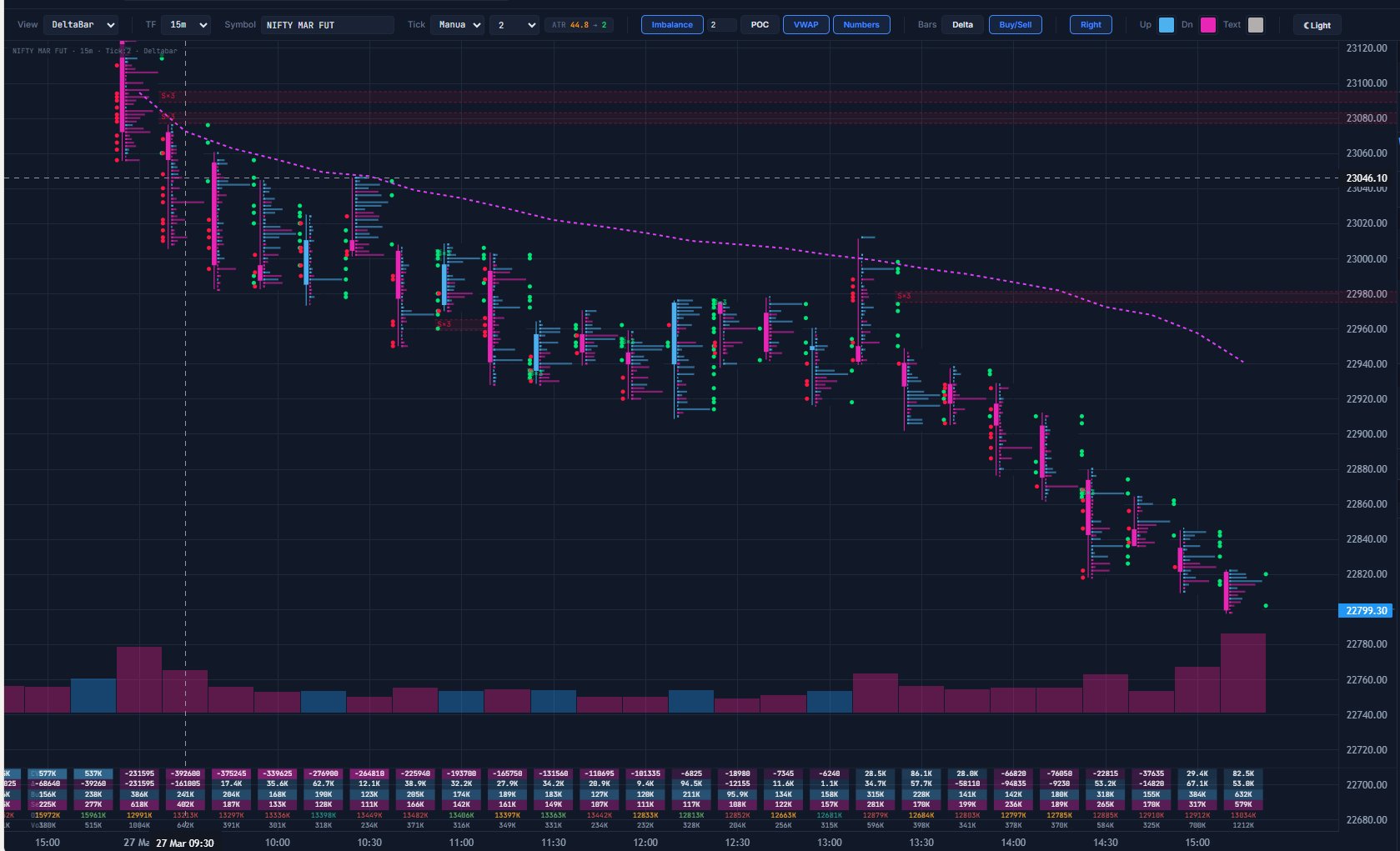Open the Tick mode Manual dropdown

tap(457, 25)
